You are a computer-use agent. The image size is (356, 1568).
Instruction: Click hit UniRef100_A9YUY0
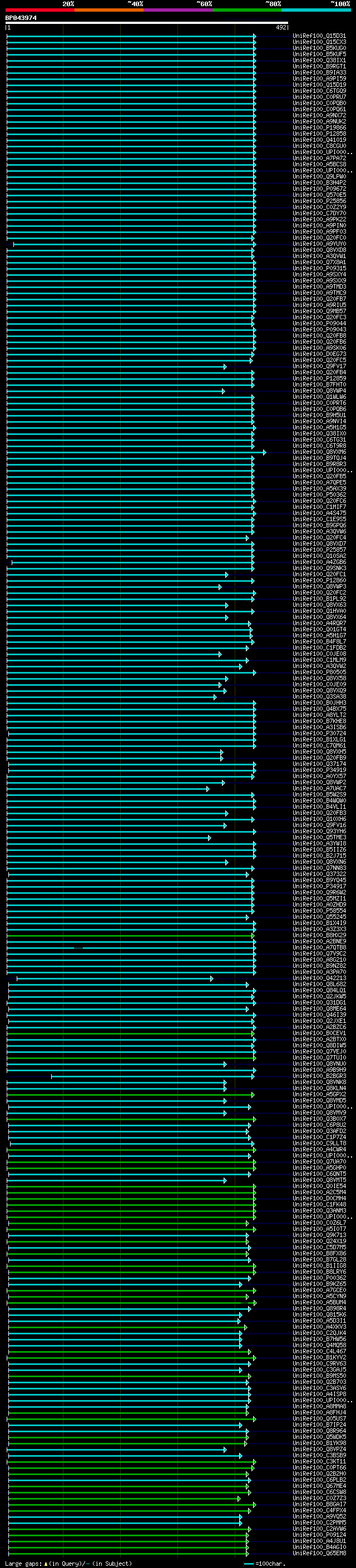[x=319, y=244]
